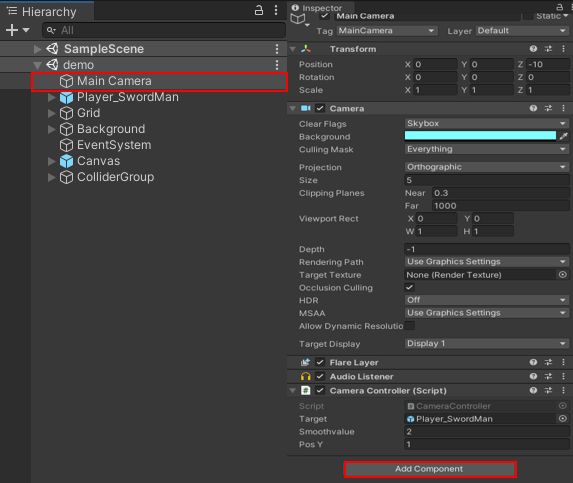
Task: Toggle the Flare Layer enabled checkbox
Action: 320,362
